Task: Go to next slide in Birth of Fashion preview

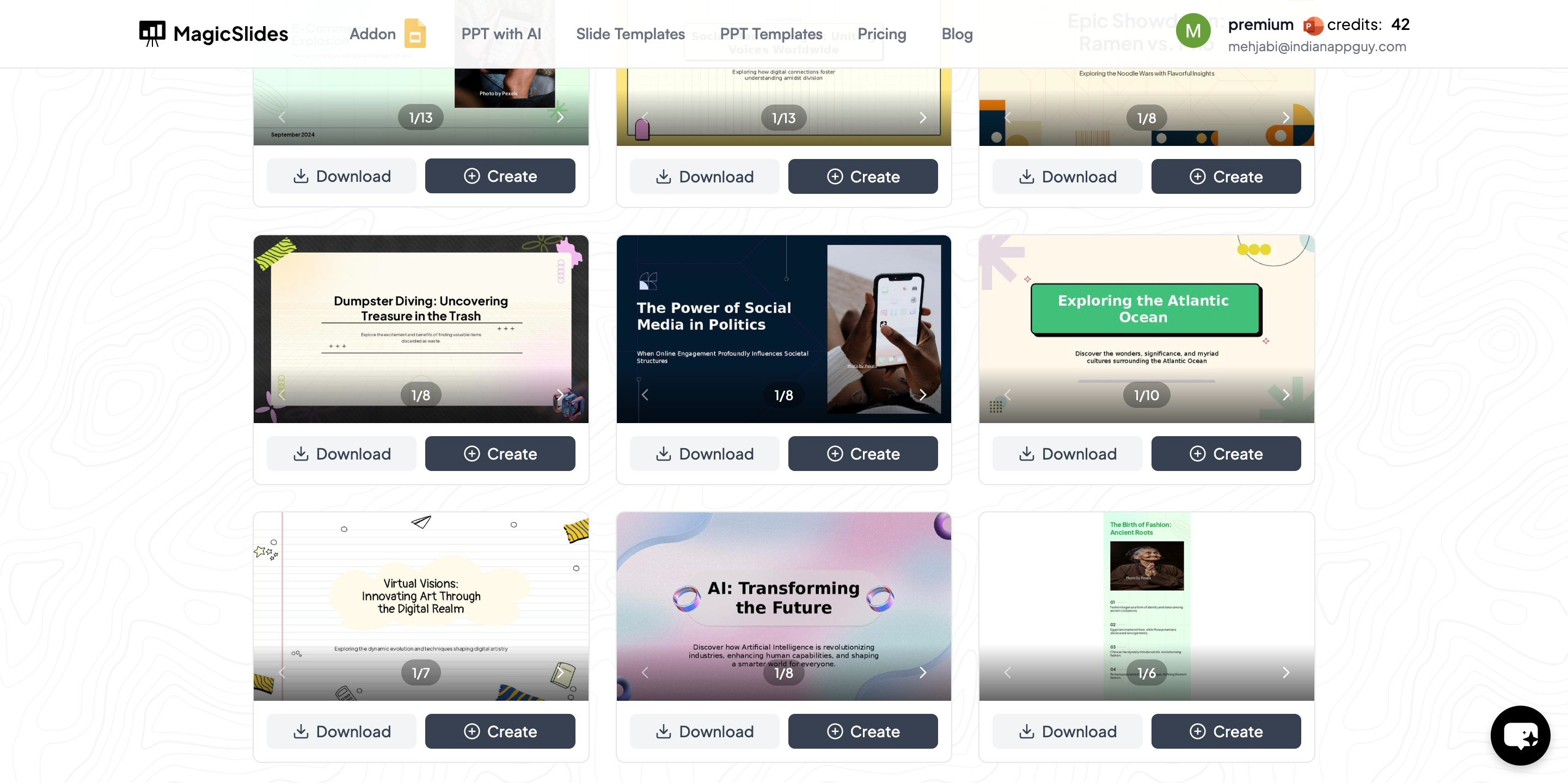Action: (1285, 672)
